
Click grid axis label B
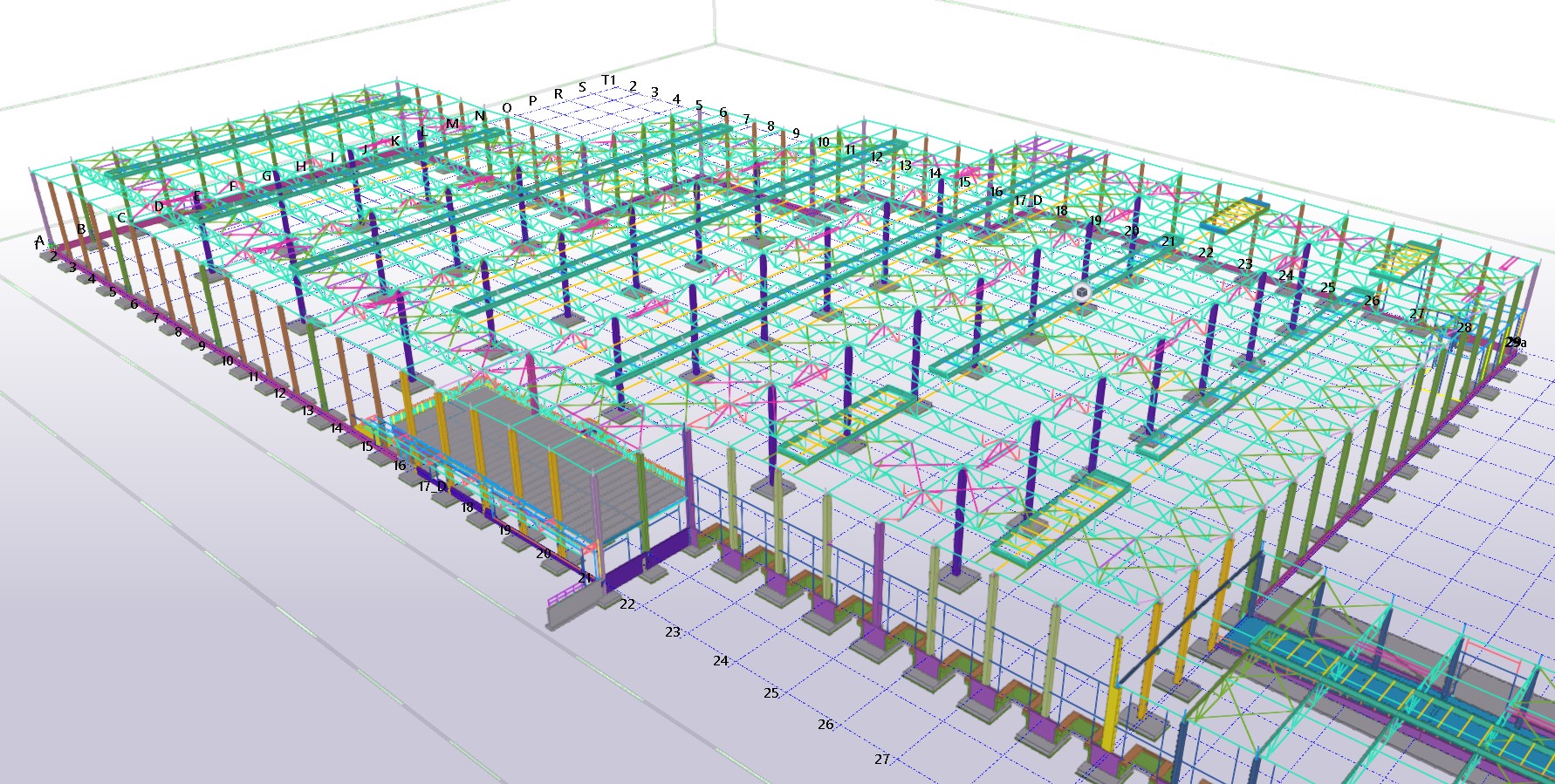81,229
